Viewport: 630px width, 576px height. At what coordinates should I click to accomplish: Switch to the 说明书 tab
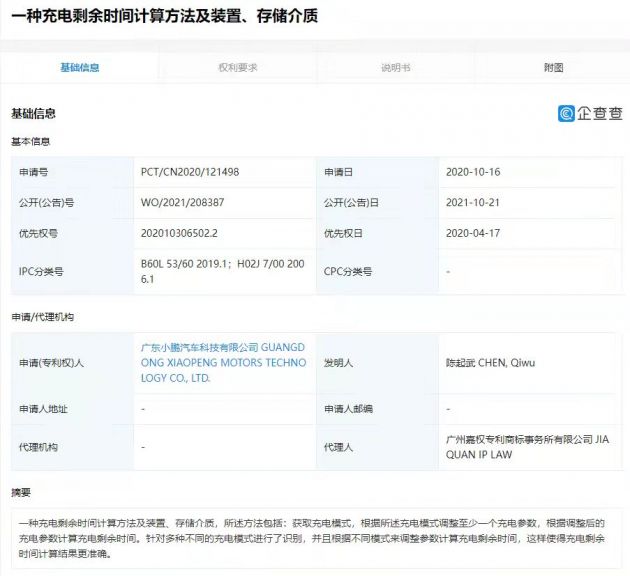(396, 67)
